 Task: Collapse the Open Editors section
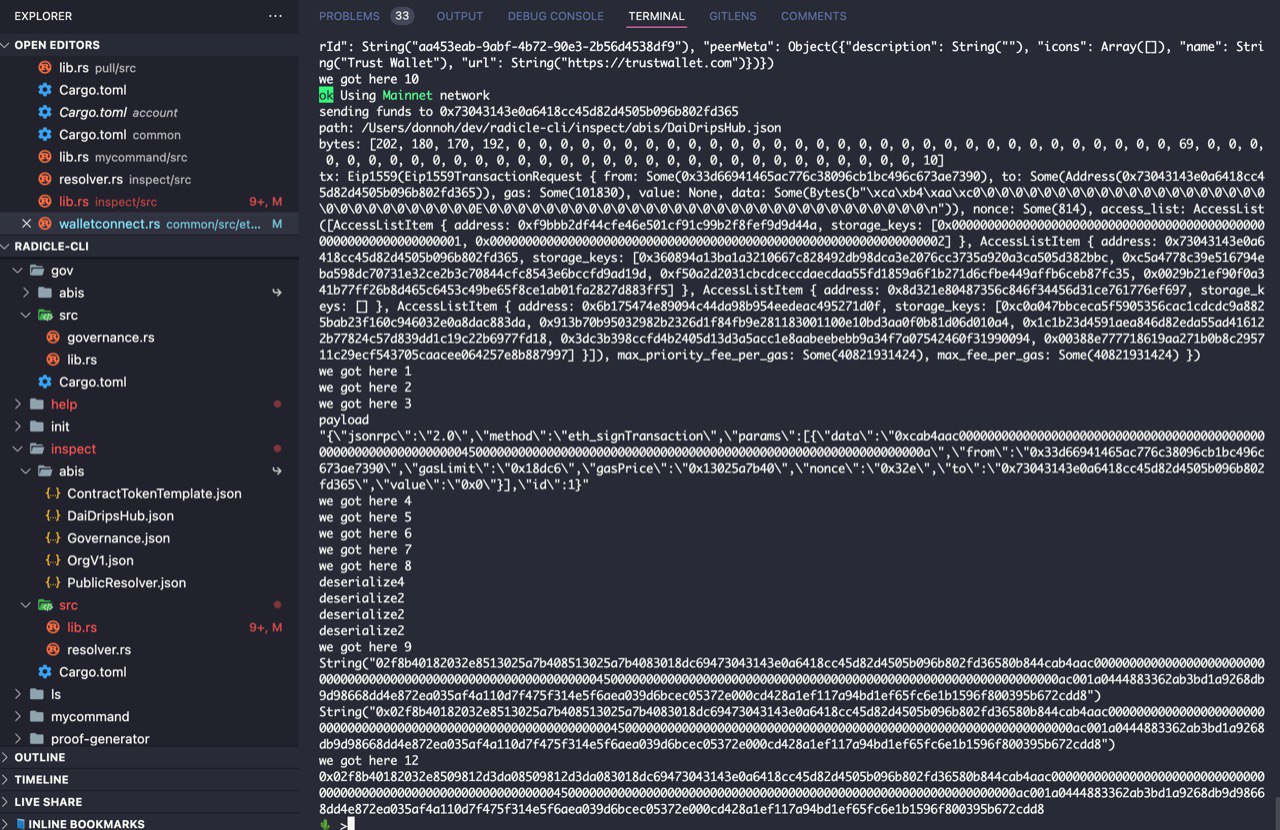pos(7,45)
